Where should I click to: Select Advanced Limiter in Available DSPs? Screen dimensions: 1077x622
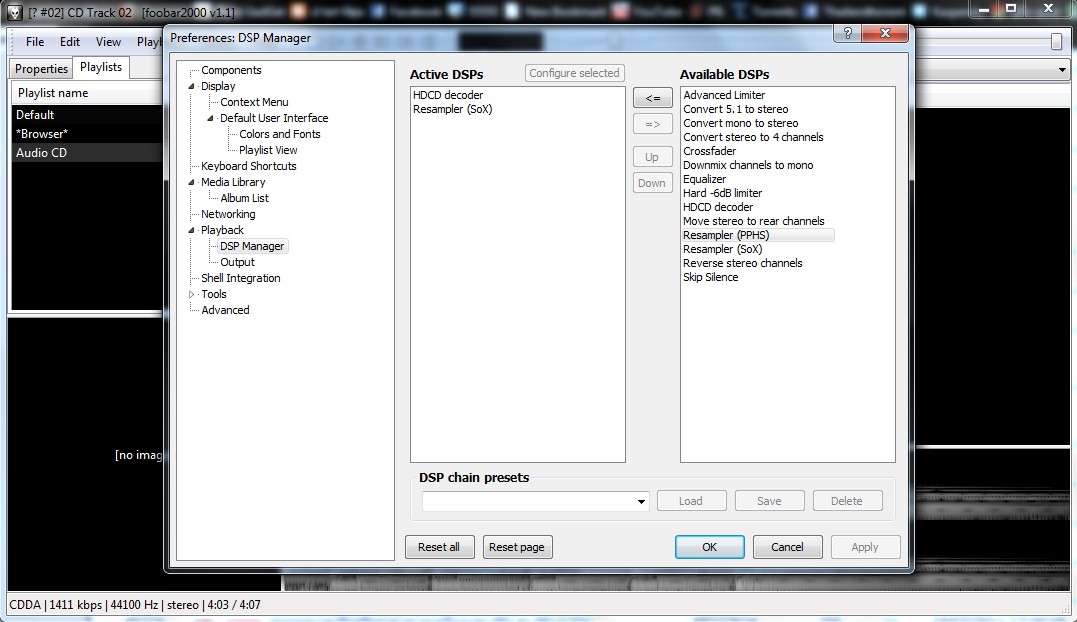click(x=724, y=95)
